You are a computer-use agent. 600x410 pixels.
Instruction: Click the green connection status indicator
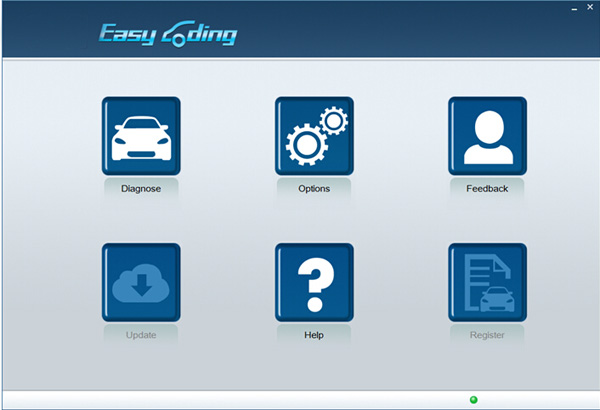click(x=474, y=399)
